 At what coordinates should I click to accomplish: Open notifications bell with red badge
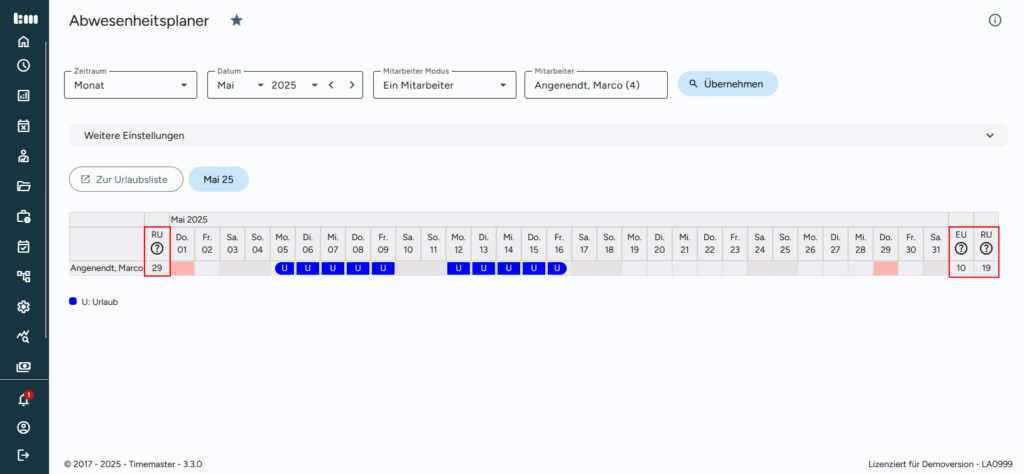(24, 399)
